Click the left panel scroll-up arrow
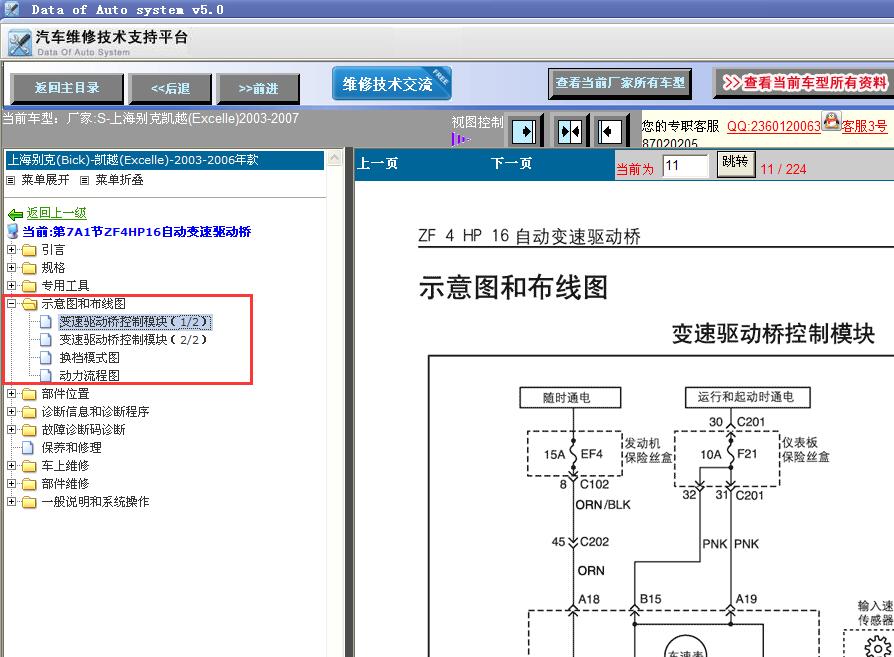Viewport: 894px width, 657px height. coord(335,158)
